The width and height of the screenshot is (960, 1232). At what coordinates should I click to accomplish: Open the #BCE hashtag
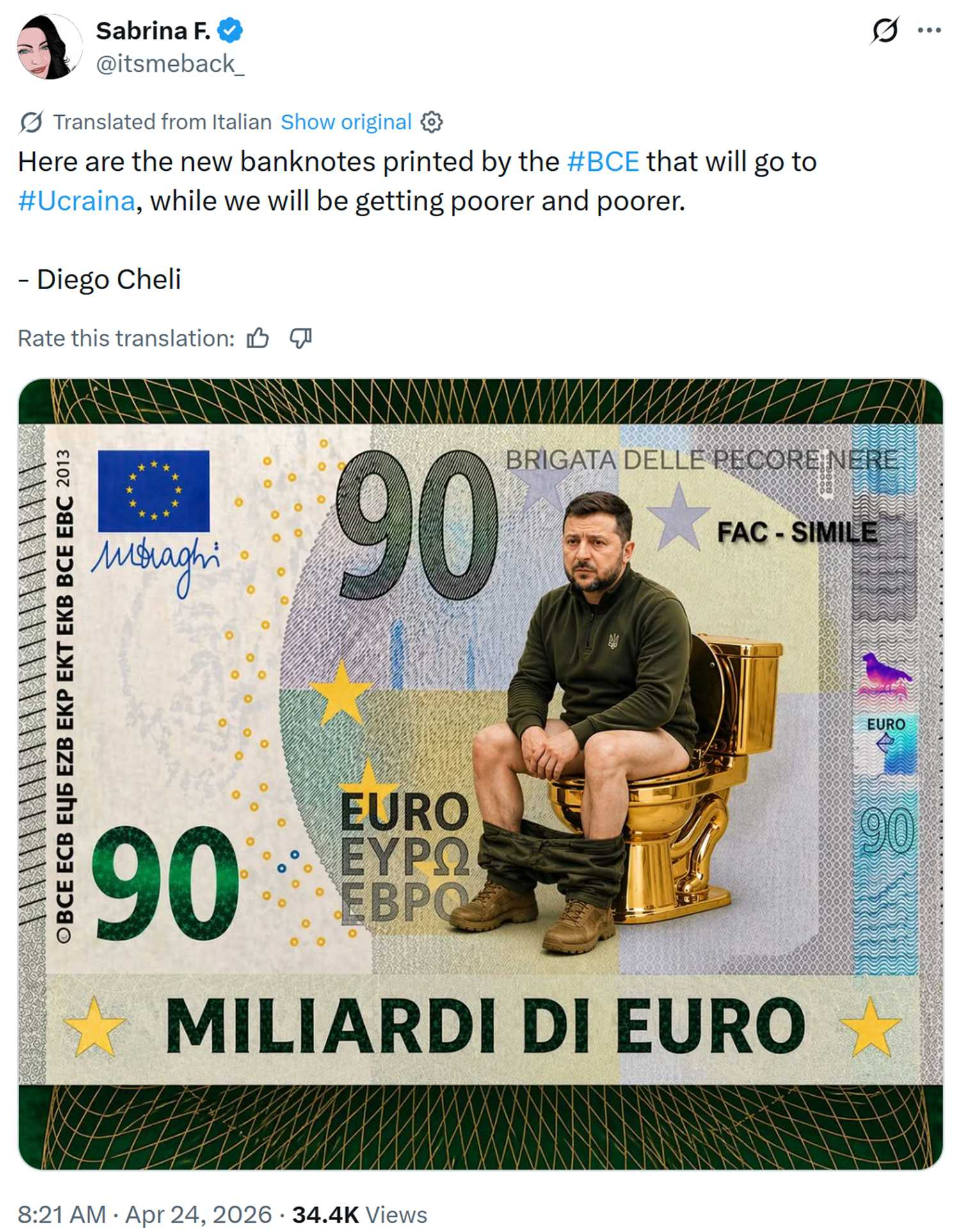pos(603,162)
